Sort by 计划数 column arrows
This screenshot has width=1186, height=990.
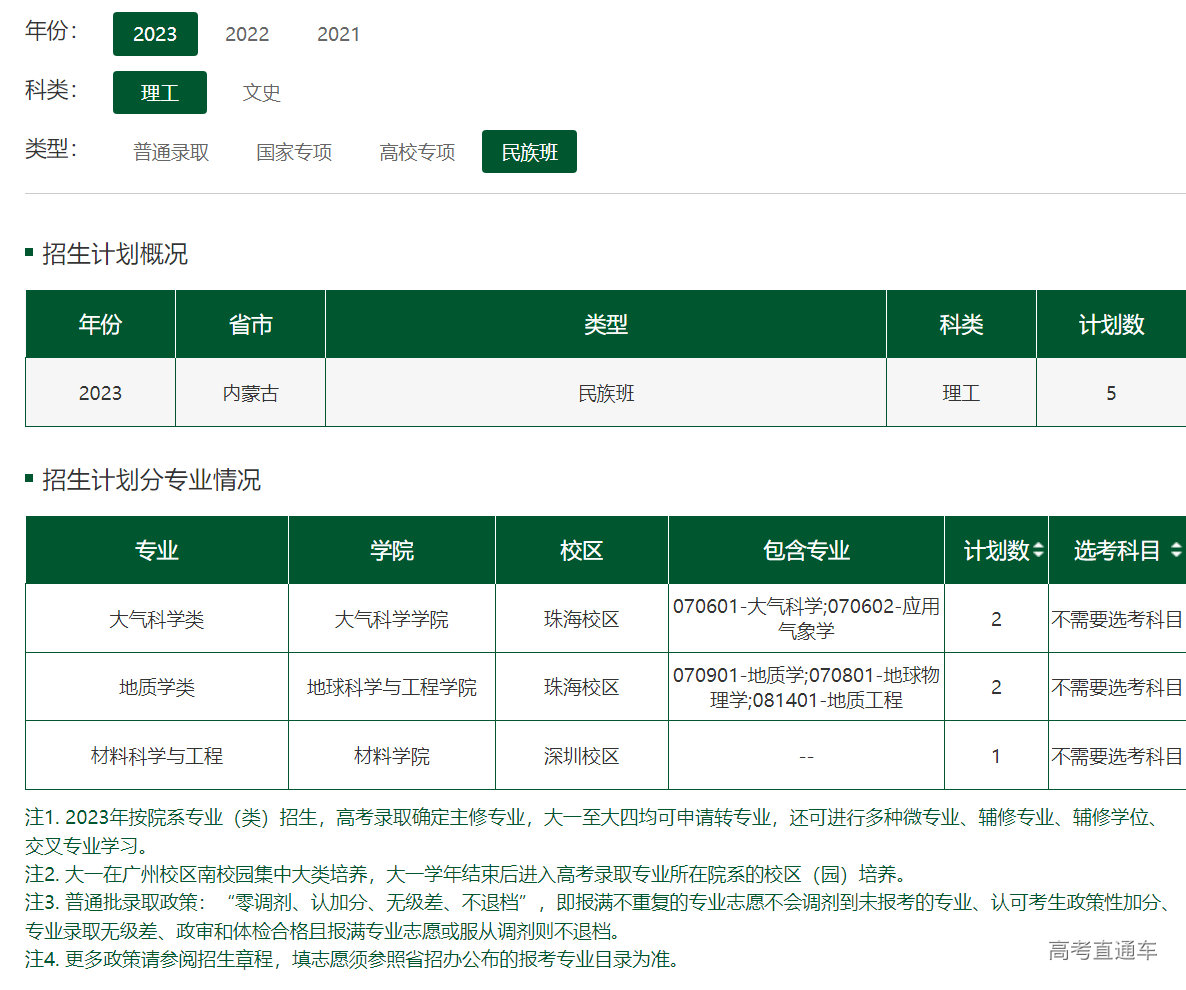tap(1038, 550)
